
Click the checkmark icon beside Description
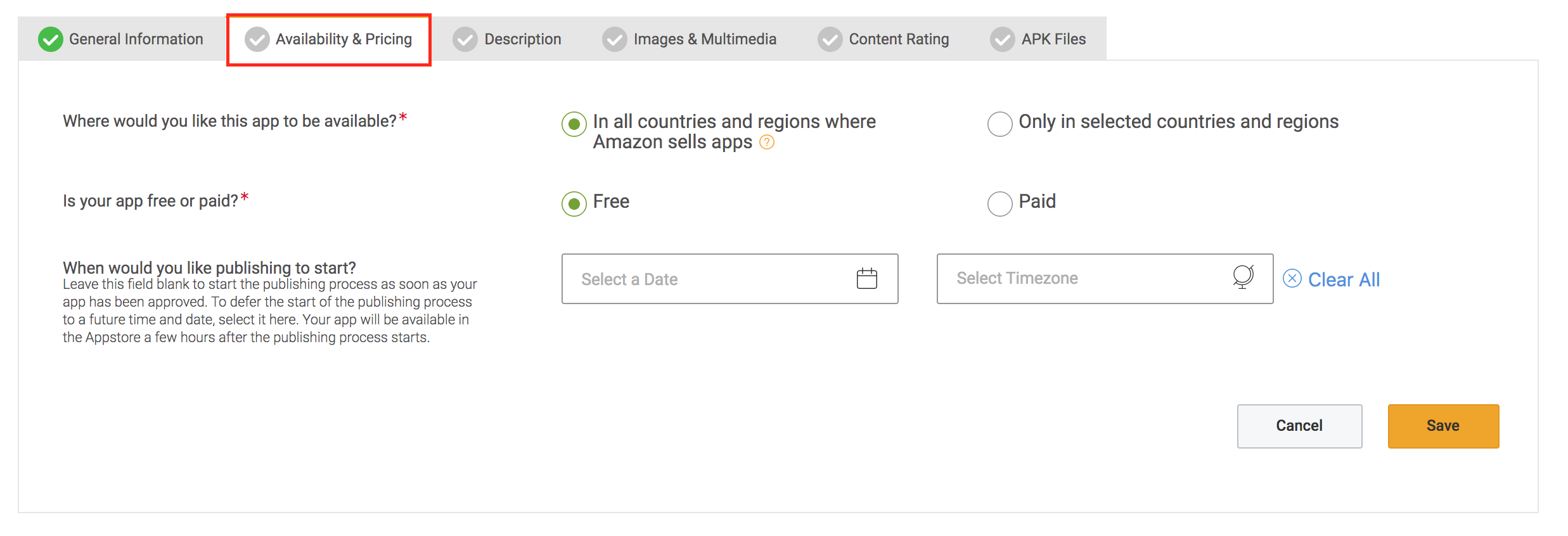click(465, 39)
